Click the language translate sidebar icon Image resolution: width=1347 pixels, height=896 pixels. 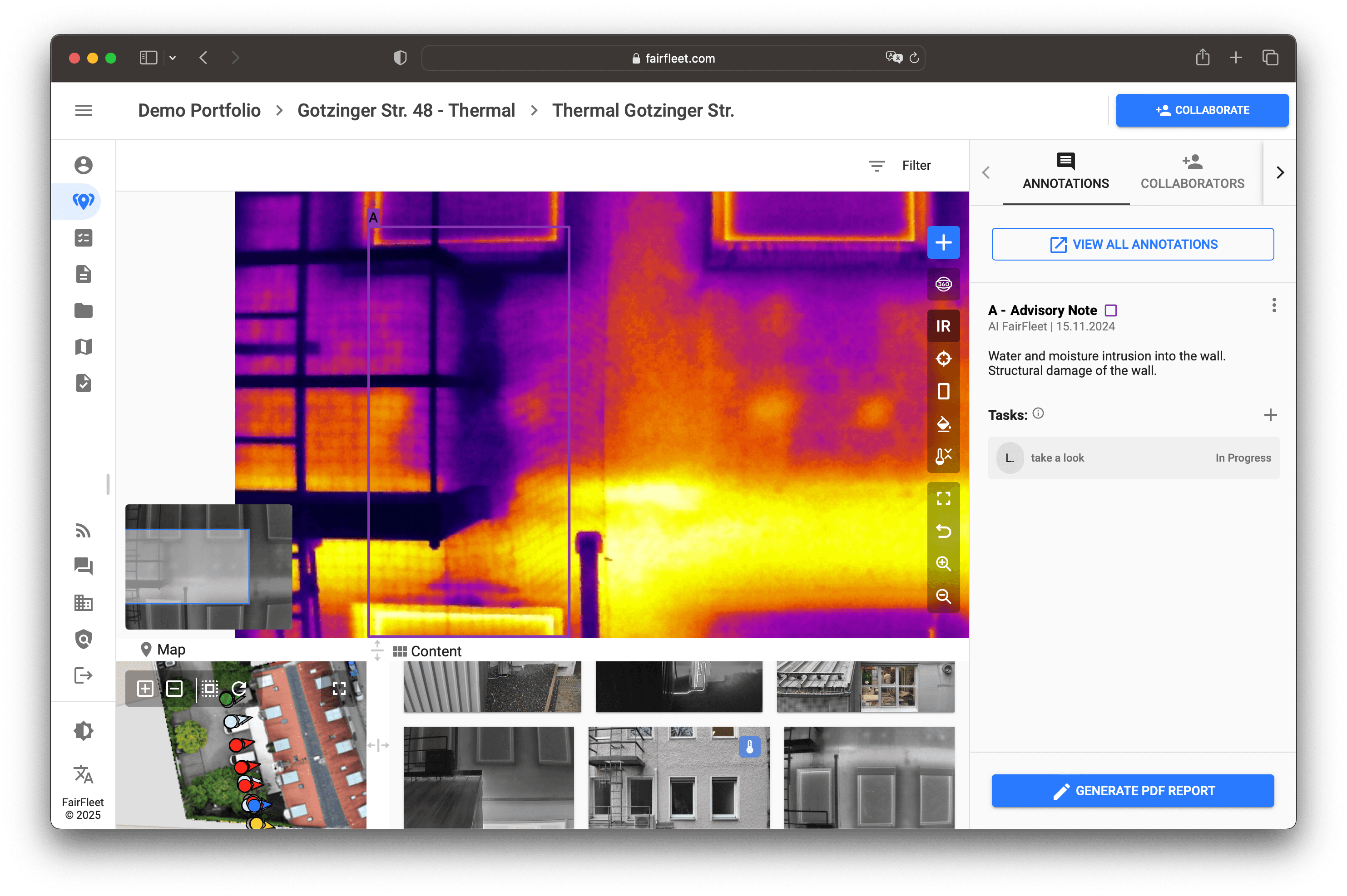click(84, 774)
